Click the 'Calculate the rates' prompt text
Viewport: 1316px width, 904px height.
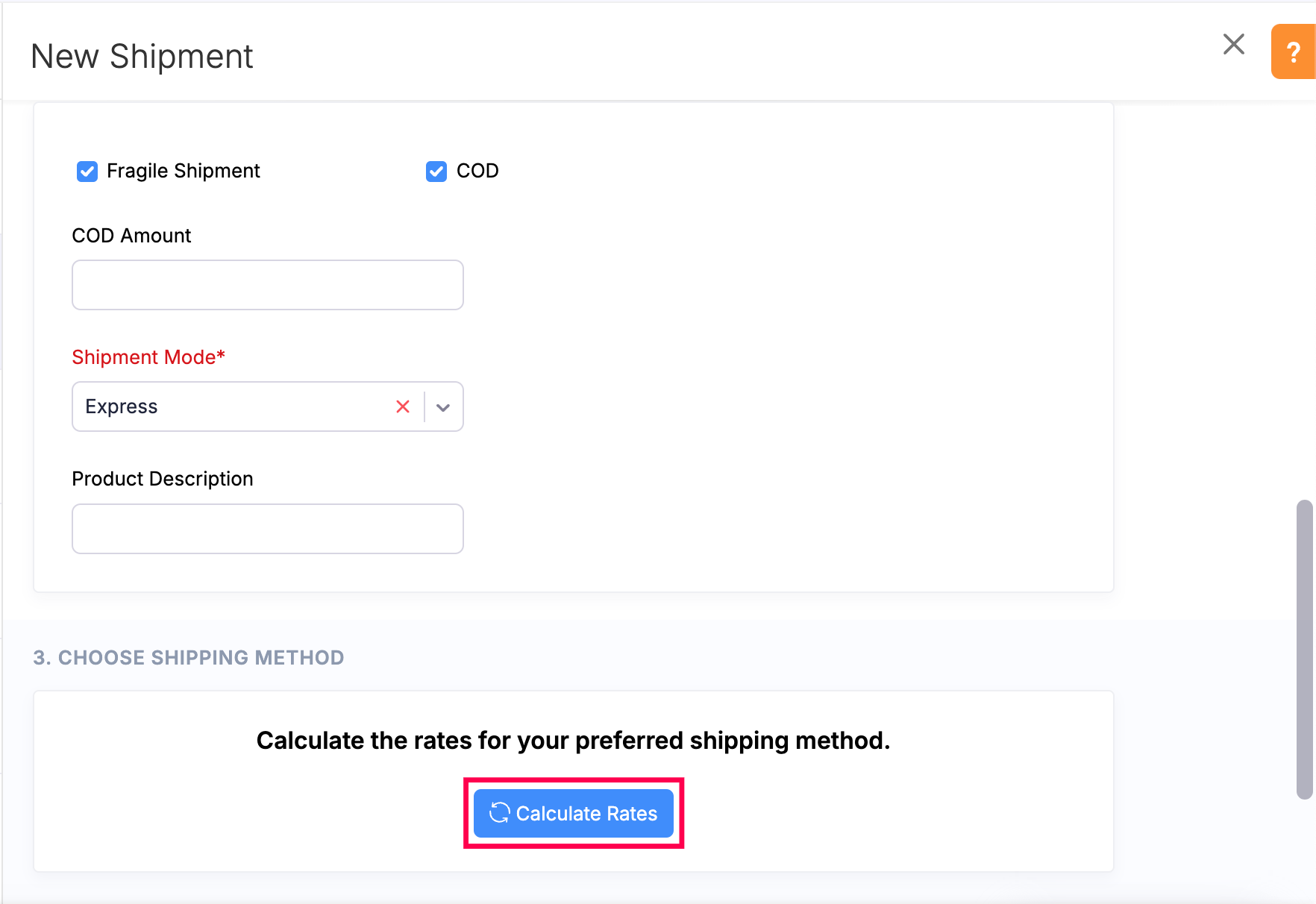[x=573, y=741]
